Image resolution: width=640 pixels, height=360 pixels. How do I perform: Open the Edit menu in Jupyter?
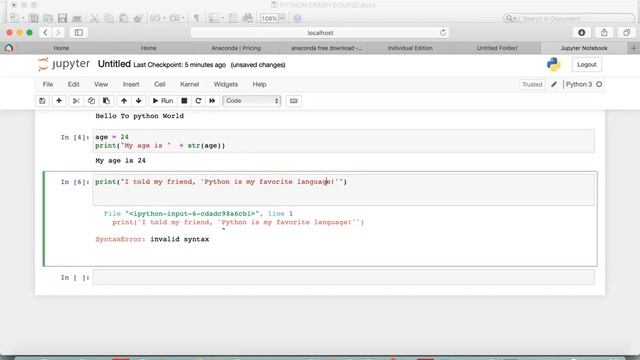pos(73,84)
